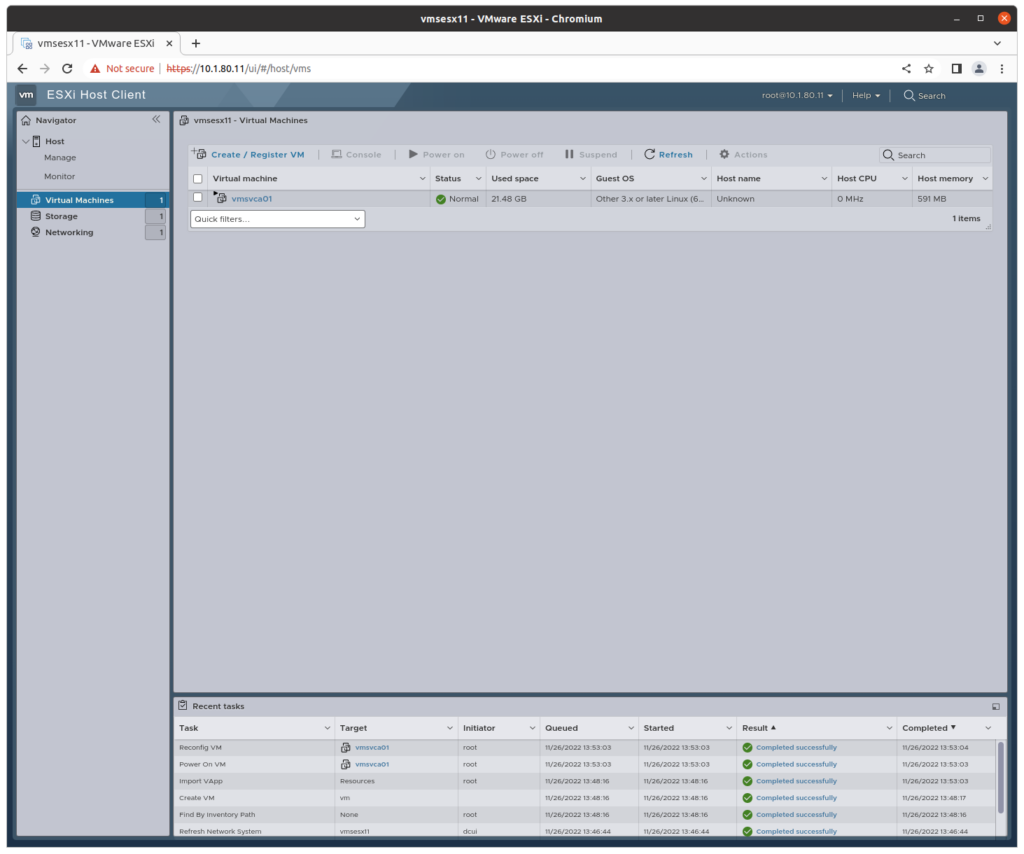Open the Chromium profile icon
1024x854 pixels.
click(978, 69)
